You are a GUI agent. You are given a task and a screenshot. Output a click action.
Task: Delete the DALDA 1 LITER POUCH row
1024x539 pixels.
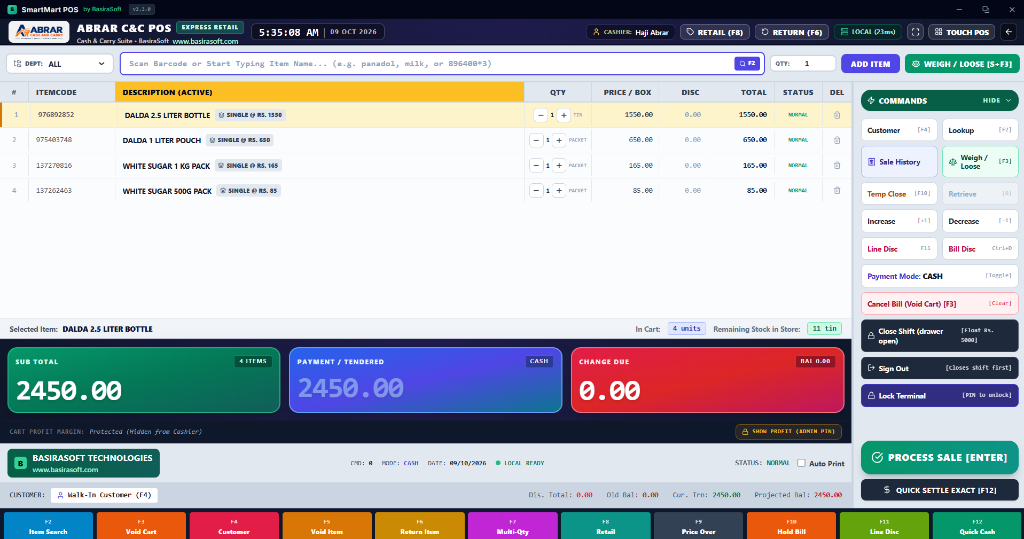(837, 140)
